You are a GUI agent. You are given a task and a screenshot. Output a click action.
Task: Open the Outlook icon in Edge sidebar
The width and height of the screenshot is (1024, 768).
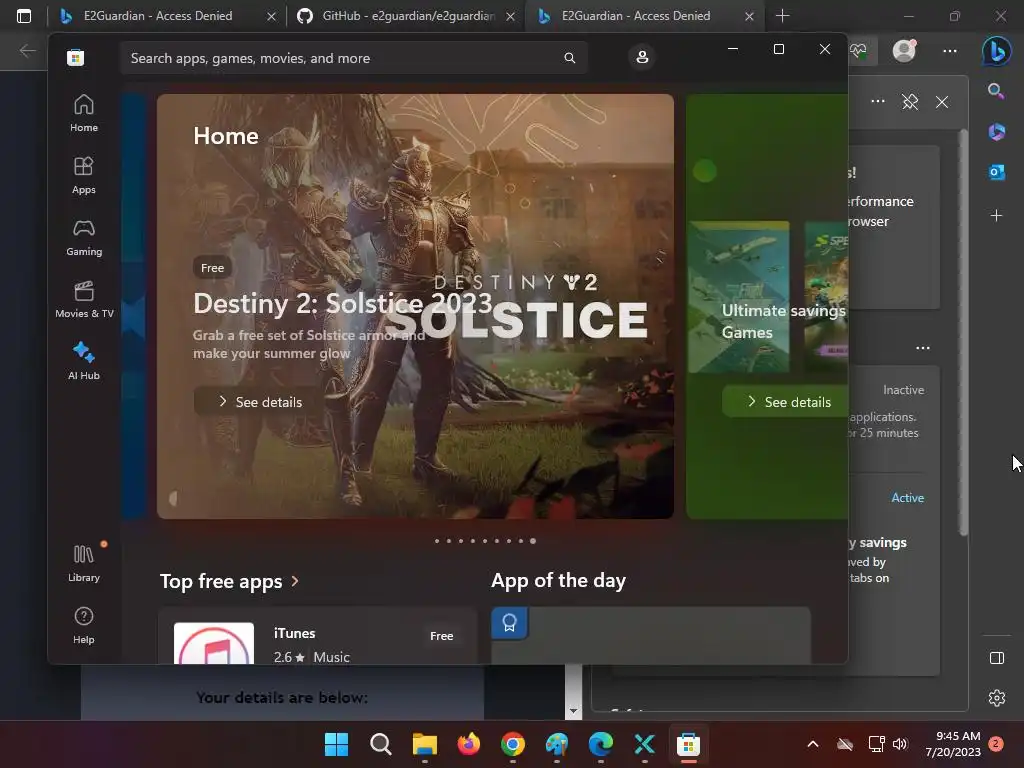997,172
